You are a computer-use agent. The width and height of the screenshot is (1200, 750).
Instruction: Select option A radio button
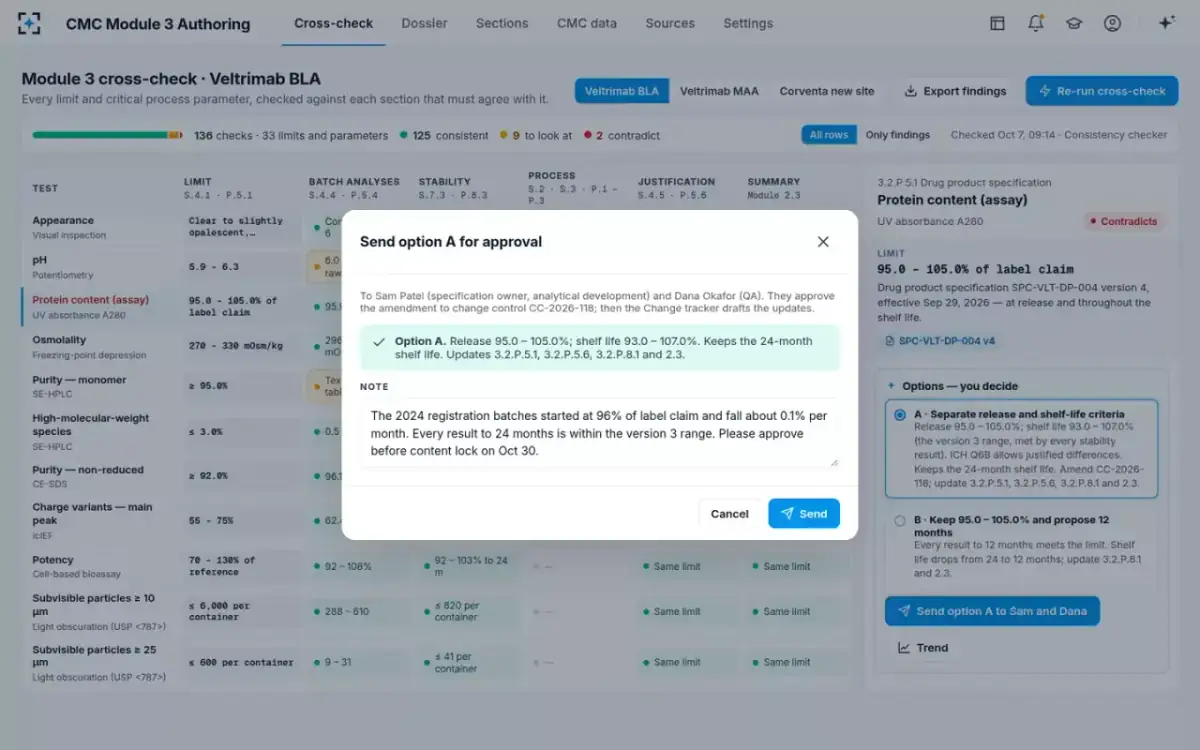(x=900, y=414)
